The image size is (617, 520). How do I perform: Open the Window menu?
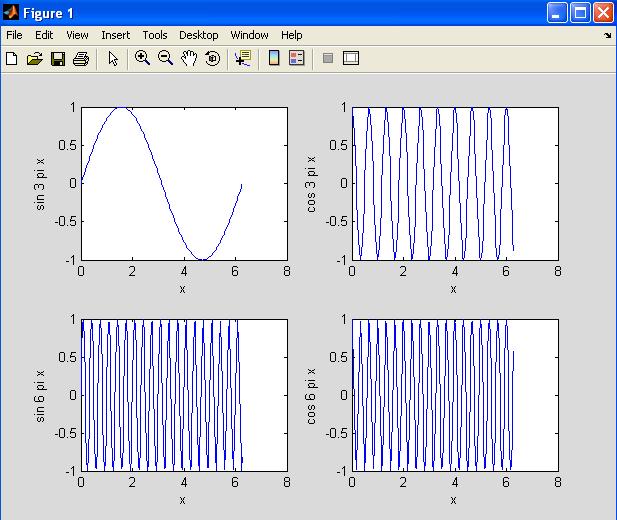click(249, 35)
